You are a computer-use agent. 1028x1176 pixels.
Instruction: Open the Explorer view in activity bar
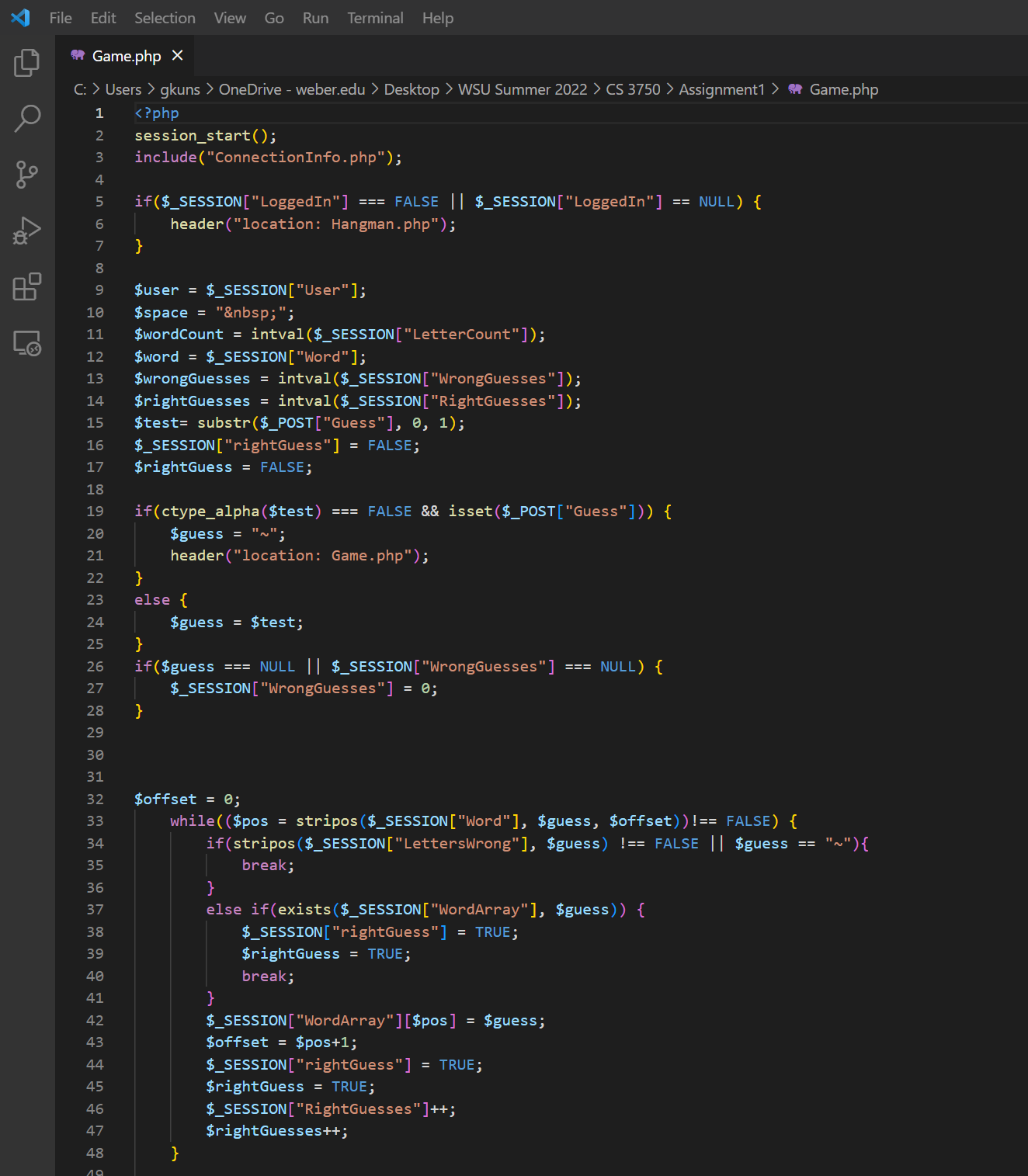coord(27,63)
